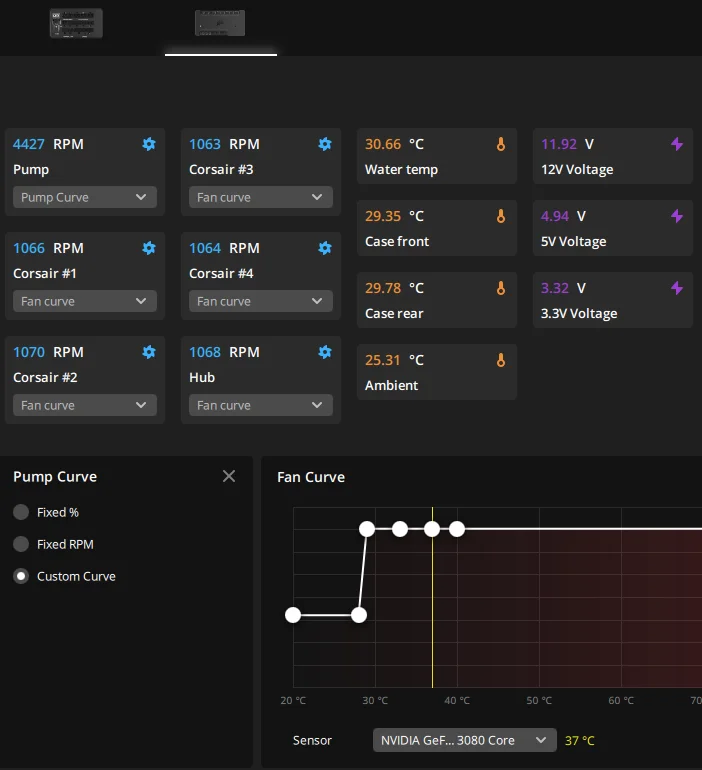Click the upper curve point near 29 °C

(367, 529)
